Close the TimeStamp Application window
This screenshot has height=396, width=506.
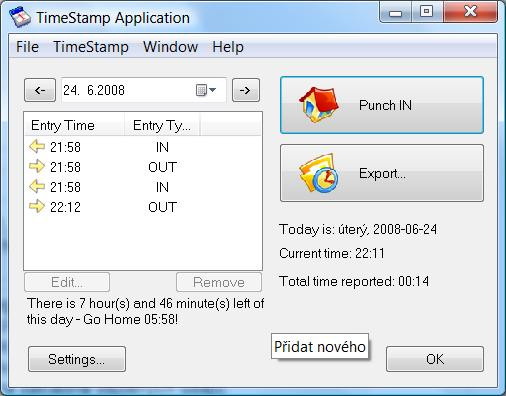pos(470,12)
